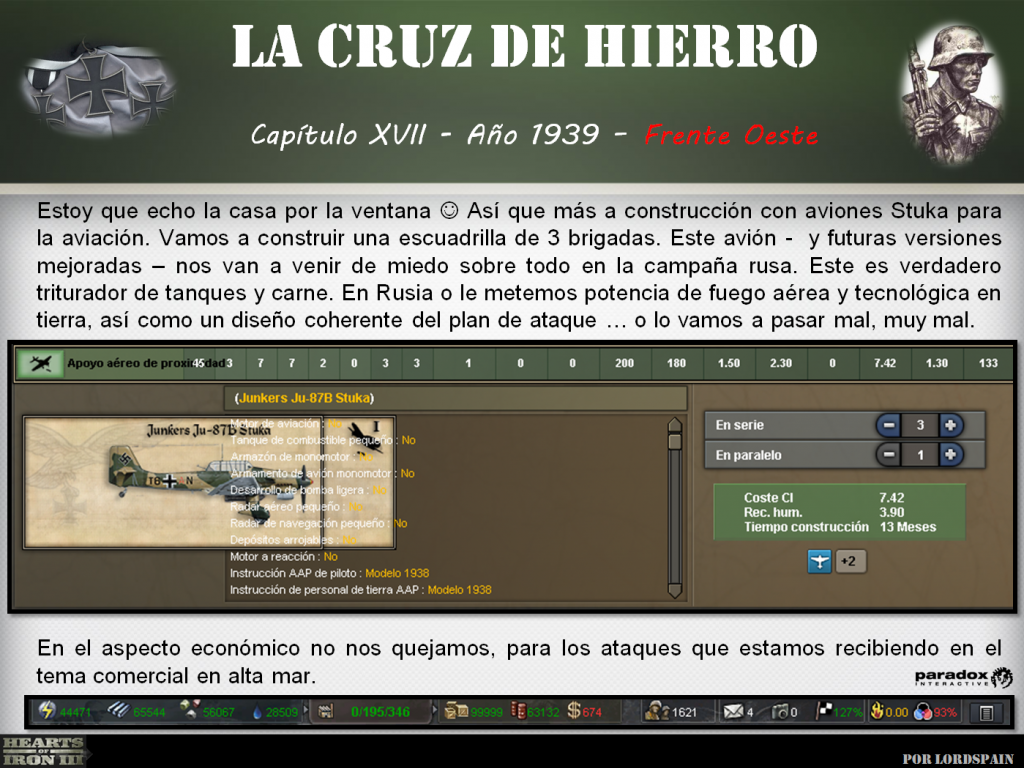Click the 2.30 value in stats row
1024x768 pixels.
coord(780,363)
